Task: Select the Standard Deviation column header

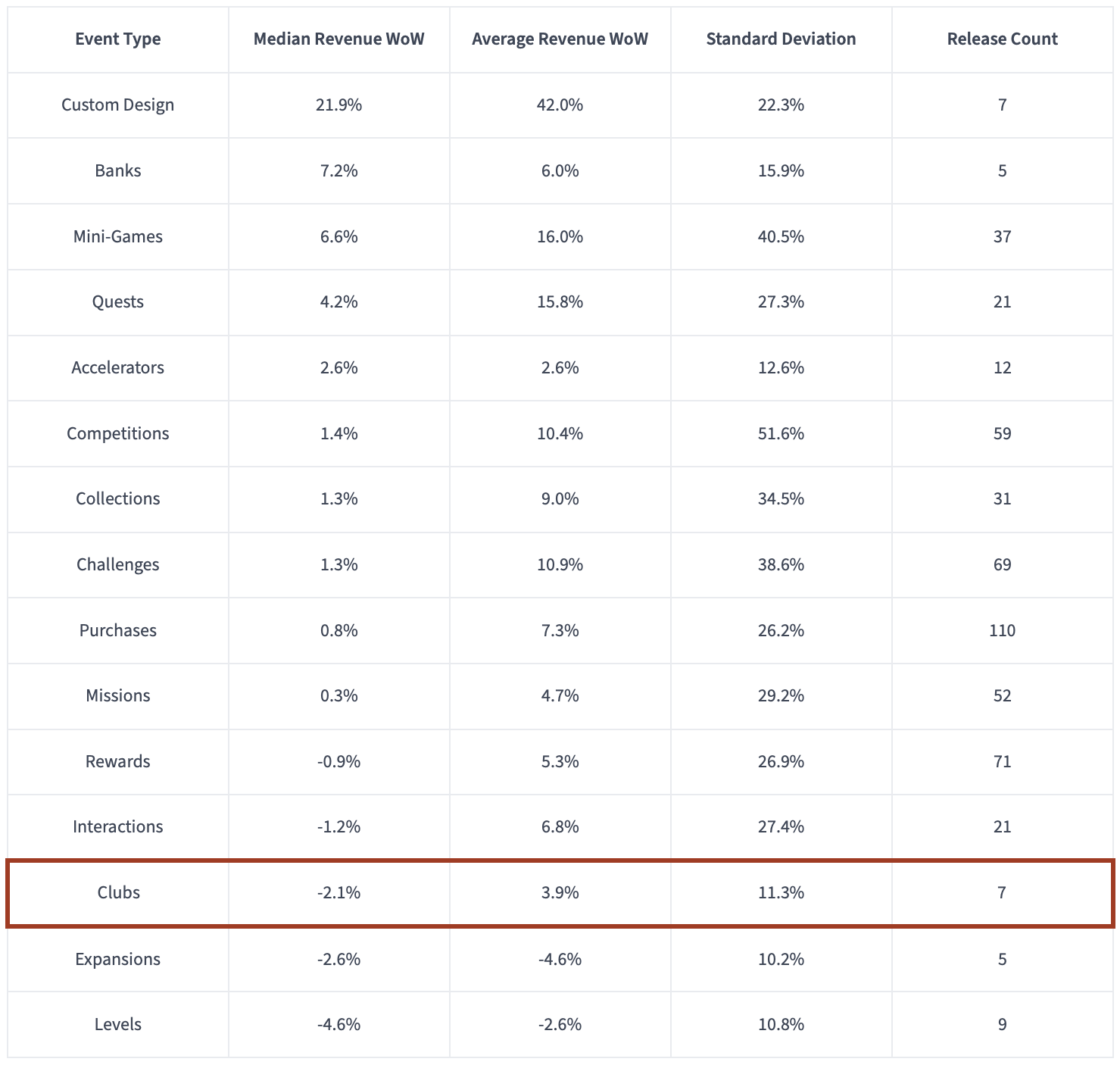Action: (x=782, y=39)
